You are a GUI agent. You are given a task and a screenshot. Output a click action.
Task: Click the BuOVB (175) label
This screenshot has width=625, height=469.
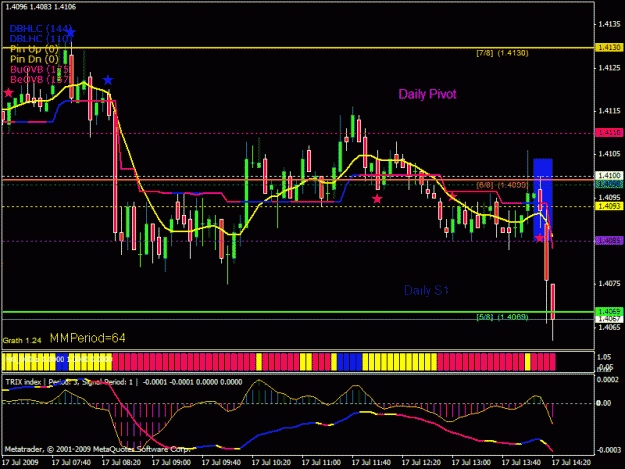[x=40, y=69]
